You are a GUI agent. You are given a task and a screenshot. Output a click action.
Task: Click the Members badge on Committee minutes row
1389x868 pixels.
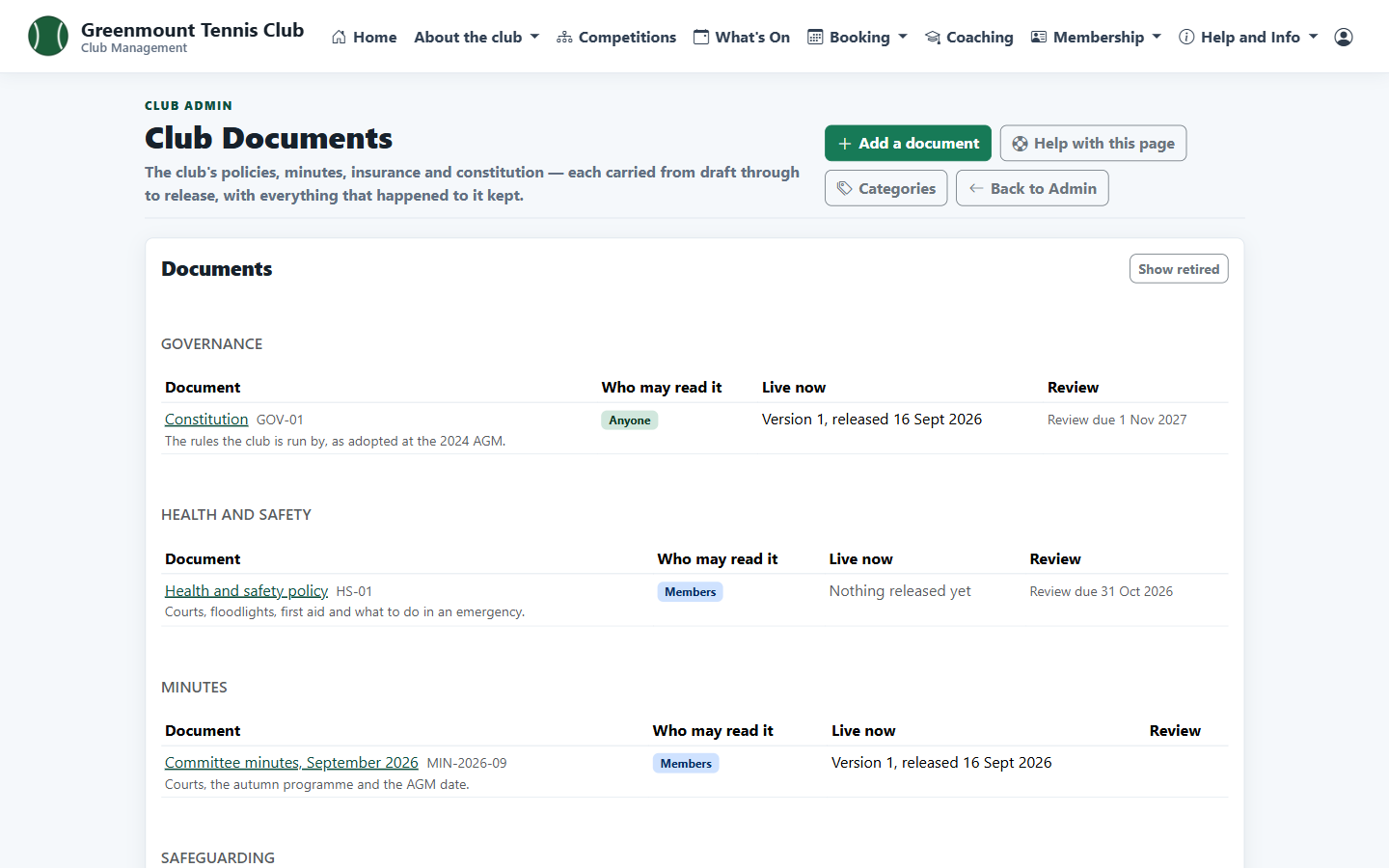[x=686, y=763]
